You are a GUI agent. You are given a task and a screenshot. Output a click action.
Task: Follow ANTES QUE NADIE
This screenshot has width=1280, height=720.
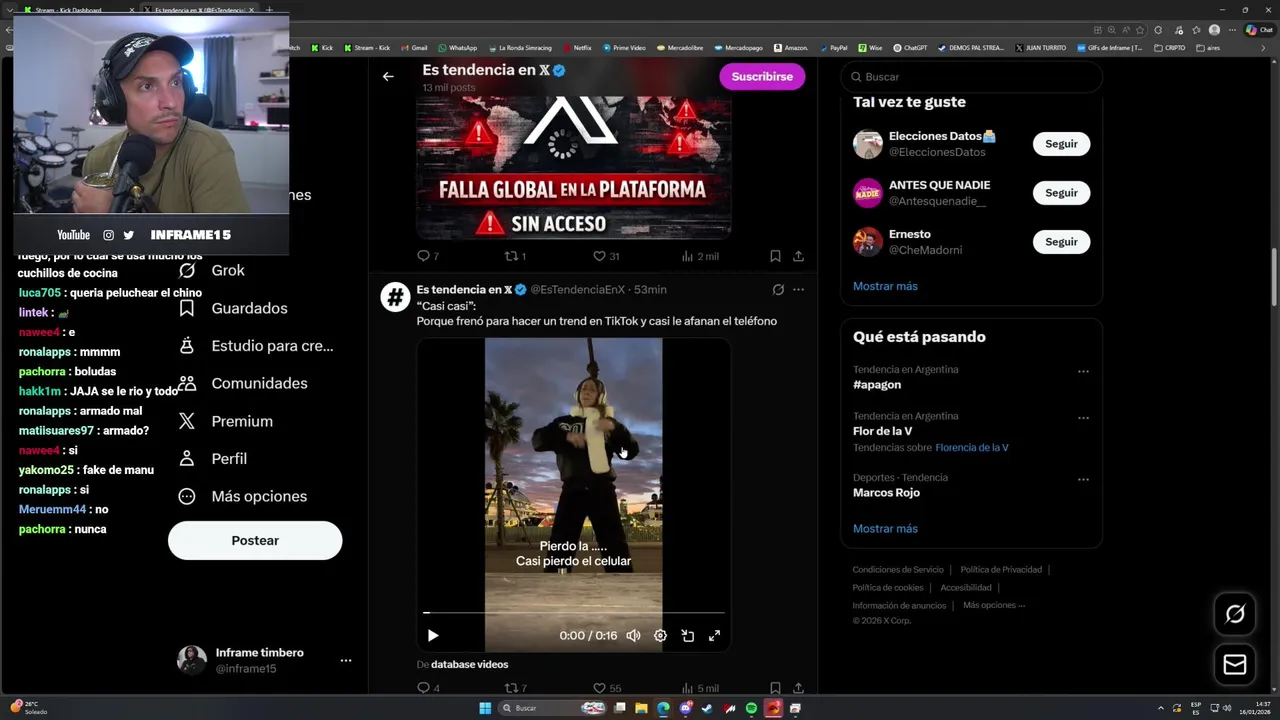pos(1061,193)
